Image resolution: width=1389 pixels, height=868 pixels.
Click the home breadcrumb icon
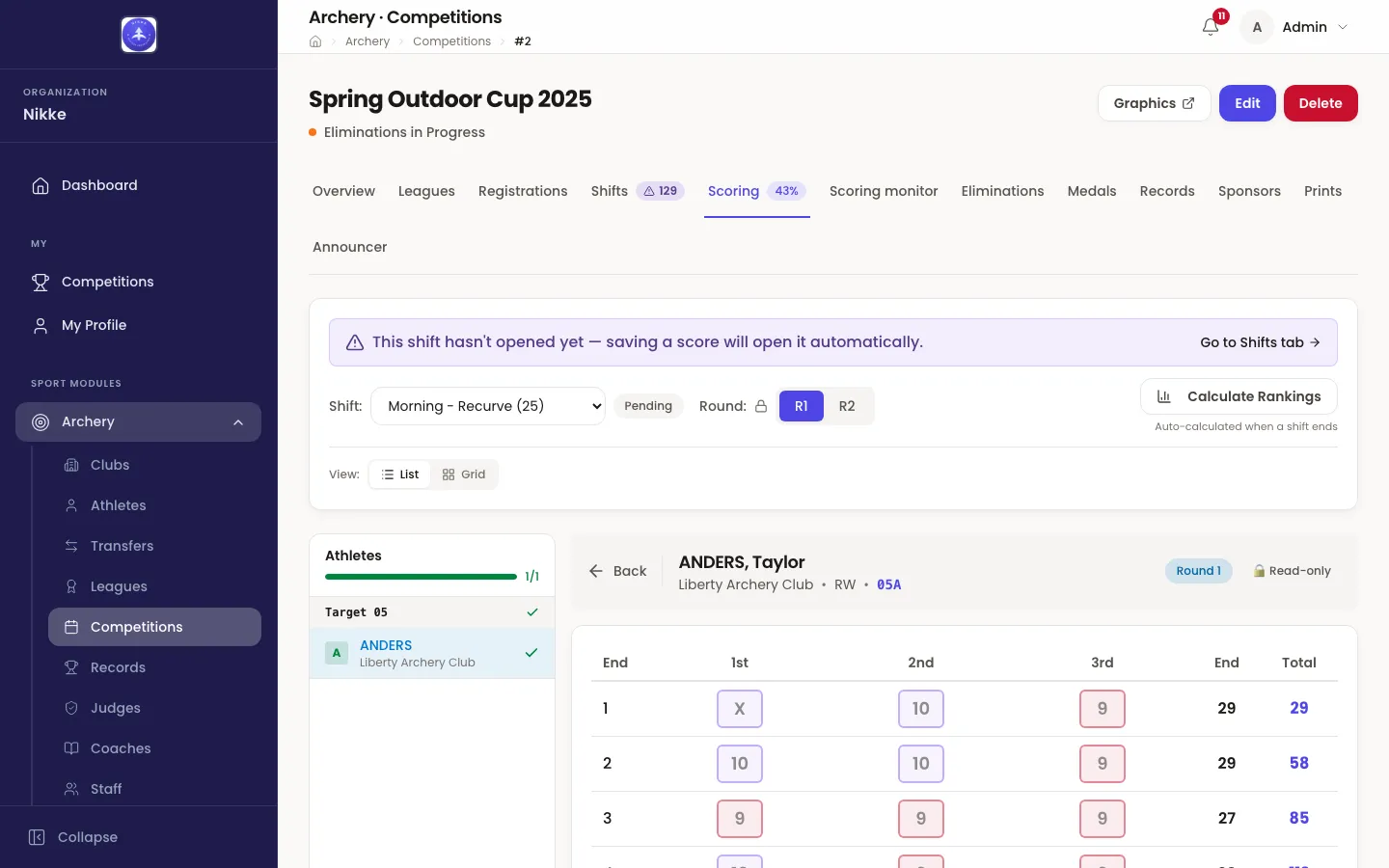click(315, 41)
